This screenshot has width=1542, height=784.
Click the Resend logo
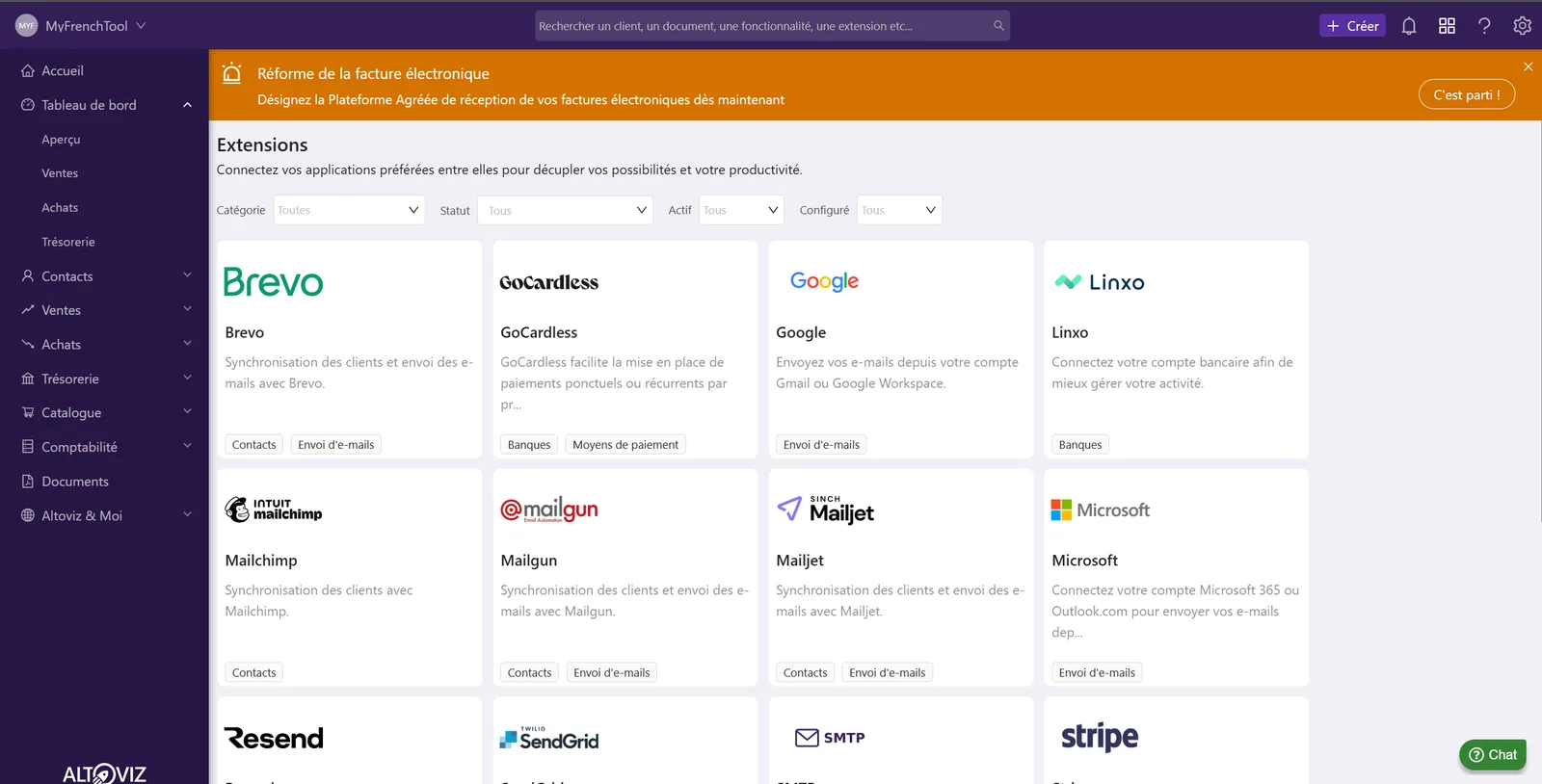coord(274,738)
